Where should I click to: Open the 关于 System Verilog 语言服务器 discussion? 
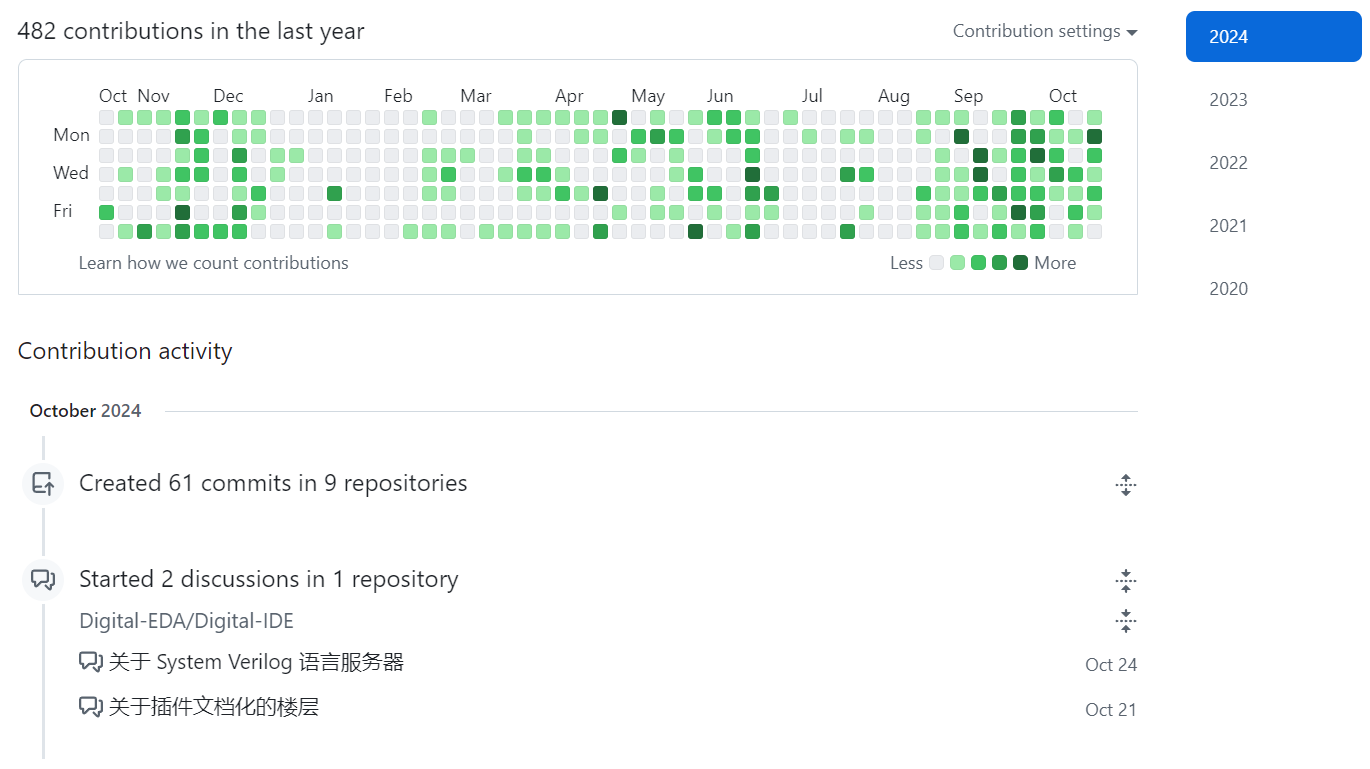click(x=256, y=662)
